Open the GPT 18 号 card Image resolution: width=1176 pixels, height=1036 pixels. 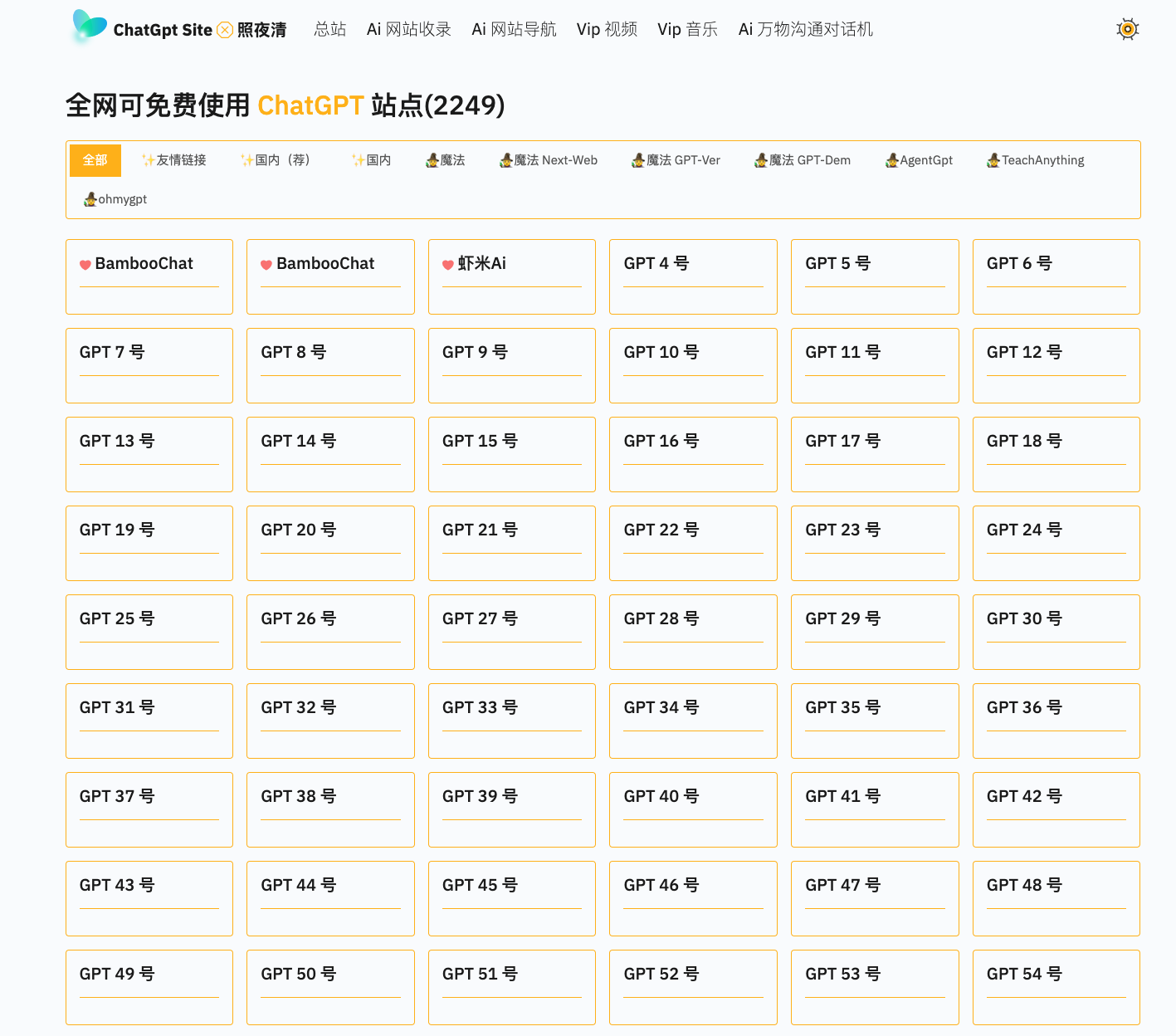click(1056, 454)
